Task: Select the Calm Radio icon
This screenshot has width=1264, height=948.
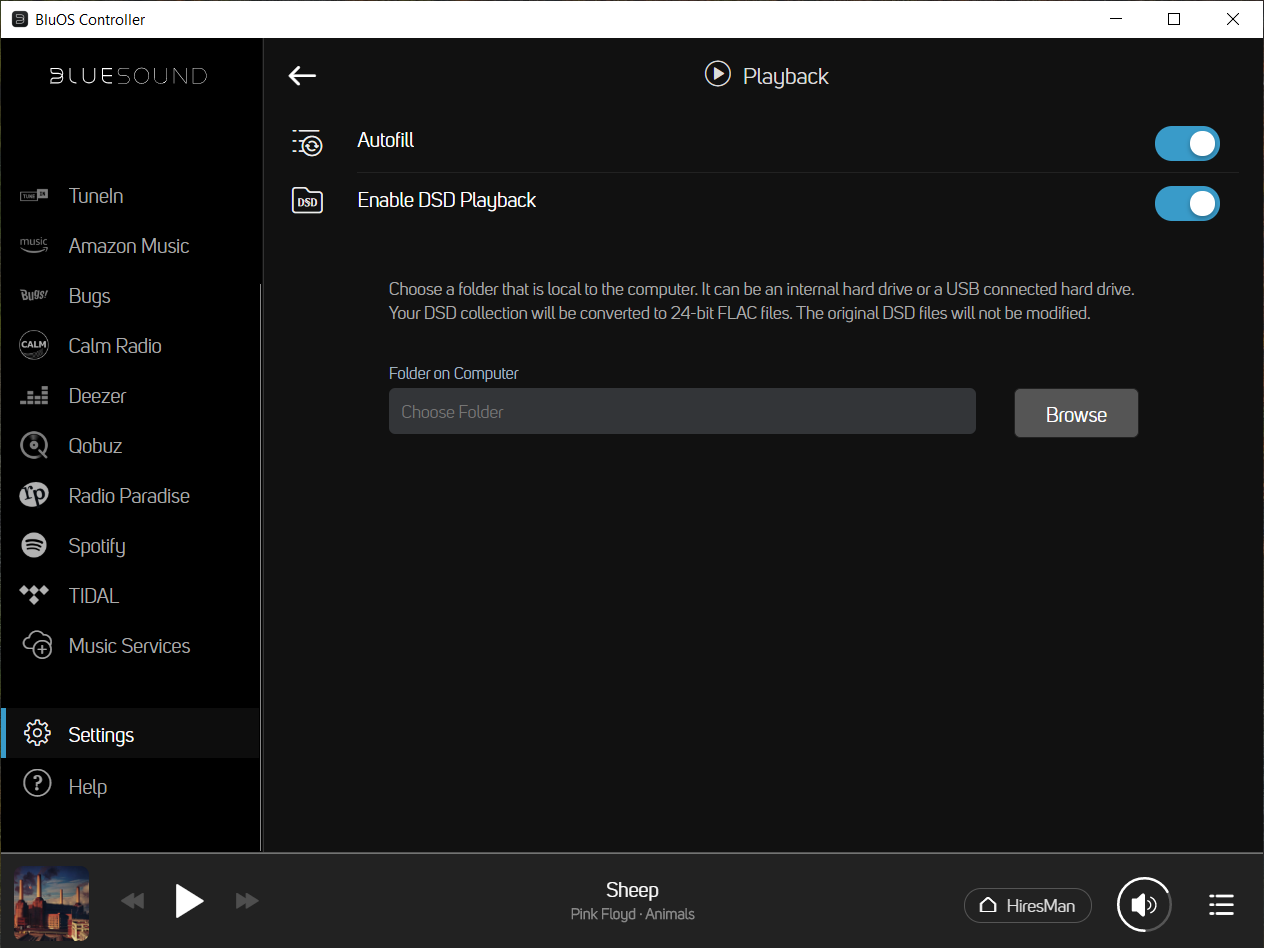Action: click(34, 346)
